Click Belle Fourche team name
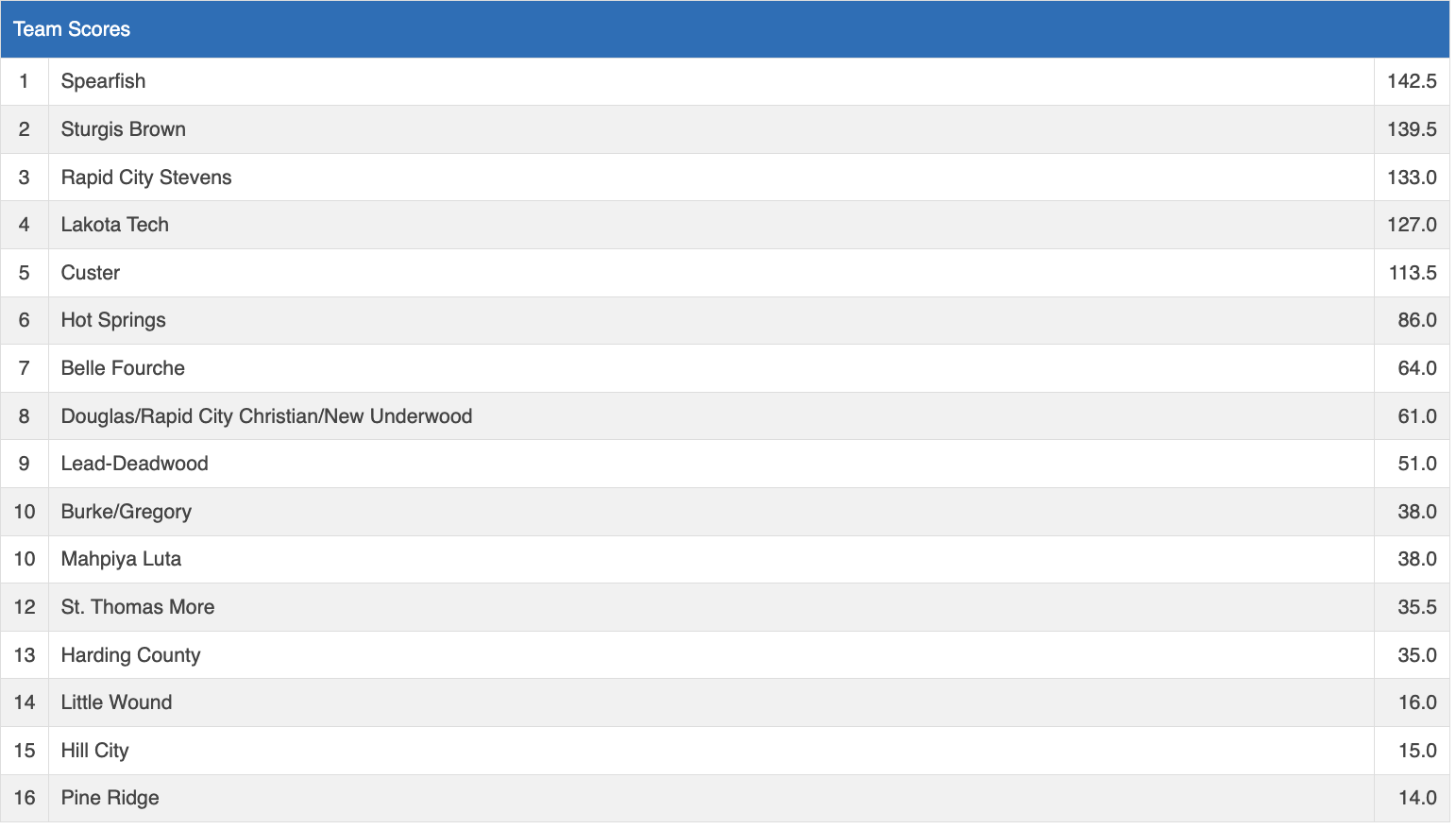Viewport: 1456px width, 829px height. (123, 368)
